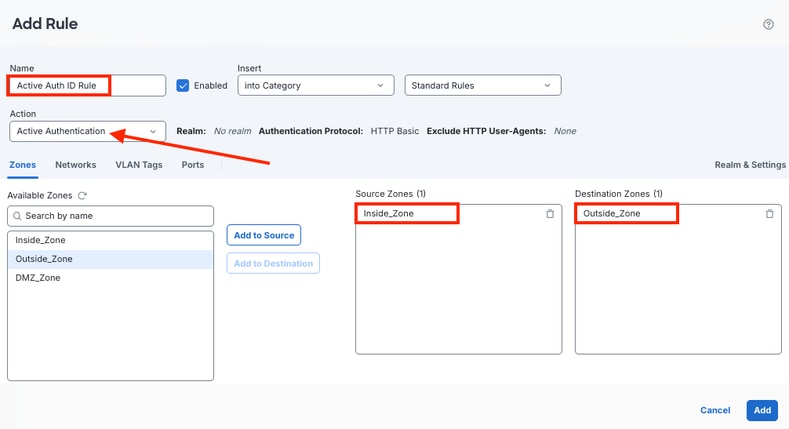Refresh the Available Zones list
Viewport: 789px width, 429px height.
83,196
